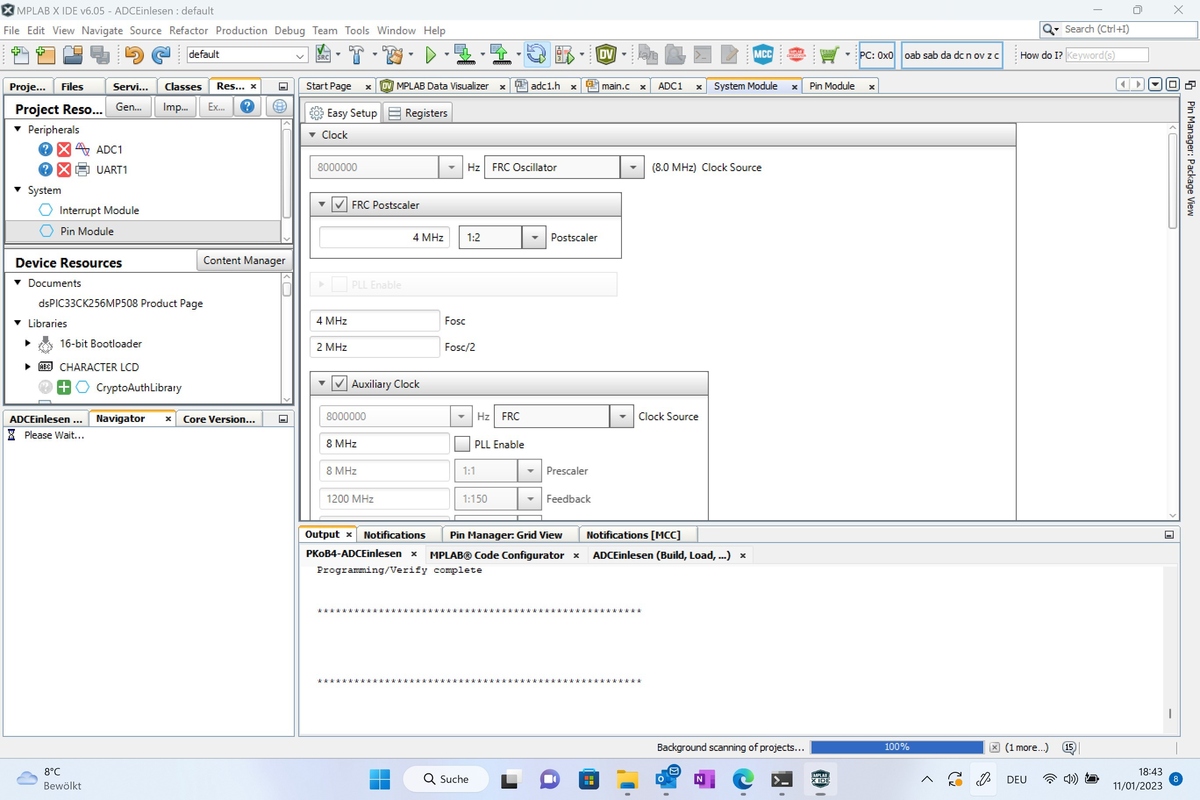1200x800 pixels.
Task: Launch the blue MCC Code Configurator icon
Action: tap(763, 55)
